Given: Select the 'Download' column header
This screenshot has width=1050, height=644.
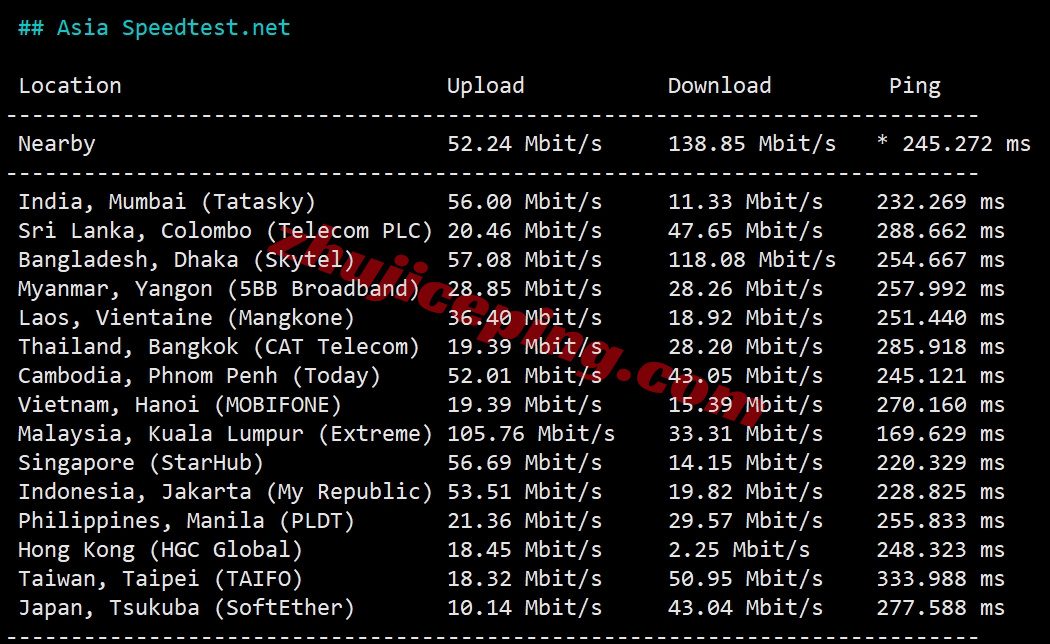Looking at the screenshot, I should [x=719, y=86].
